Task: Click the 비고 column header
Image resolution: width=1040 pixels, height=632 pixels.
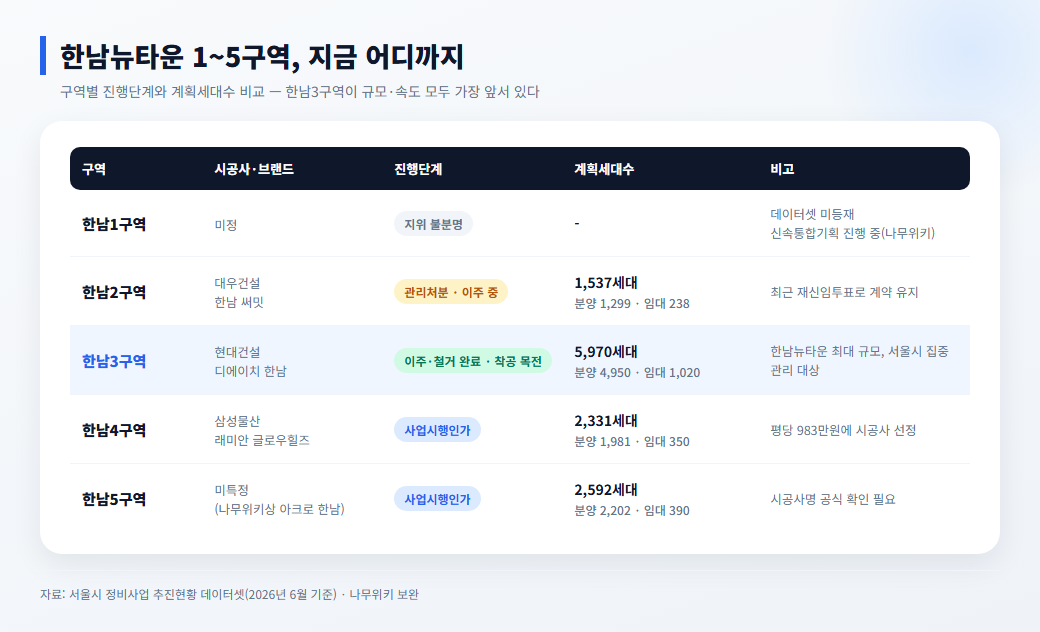Action: [782, 169]
